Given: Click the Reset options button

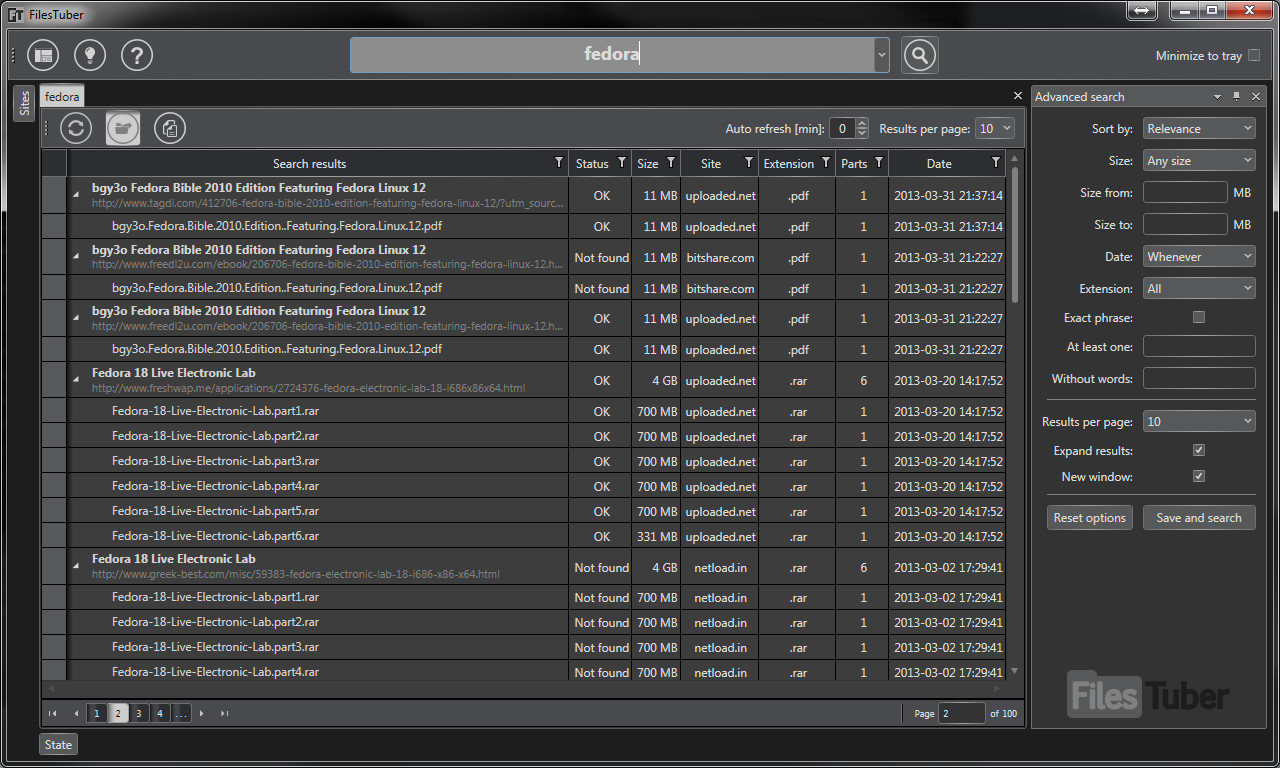Looking at the screenshot, I should tap(1090, 518).
